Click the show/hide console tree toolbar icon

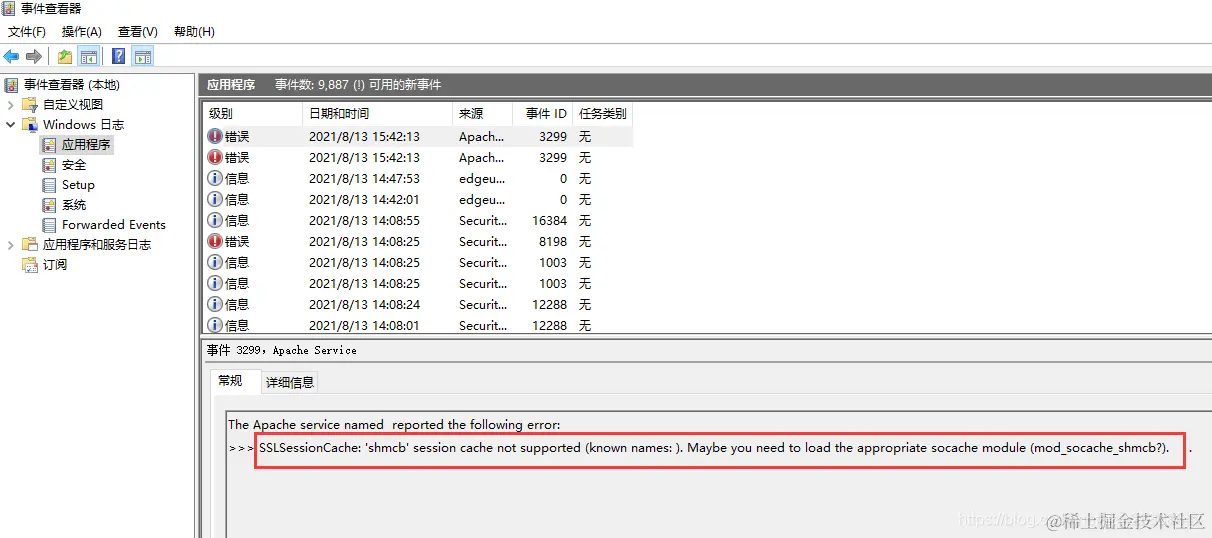tap(89, 57)
